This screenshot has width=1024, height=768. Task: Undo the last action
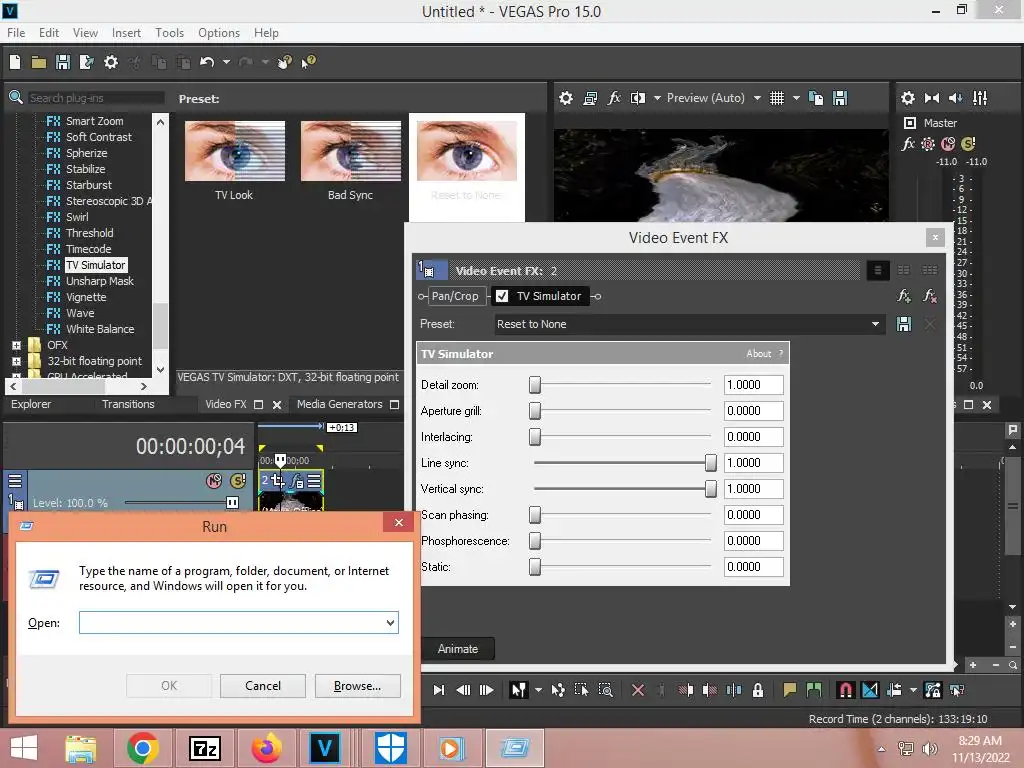(207, 62)
